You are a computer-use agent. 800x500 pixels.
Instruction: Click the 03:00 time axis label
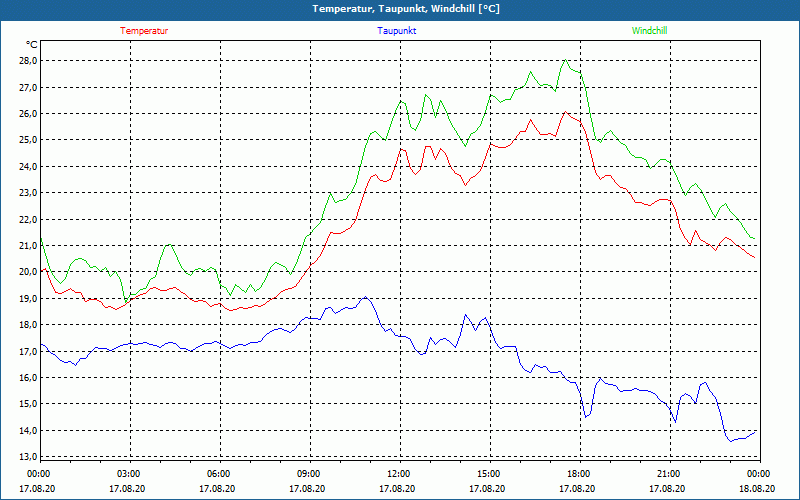(x=130, y=474)
